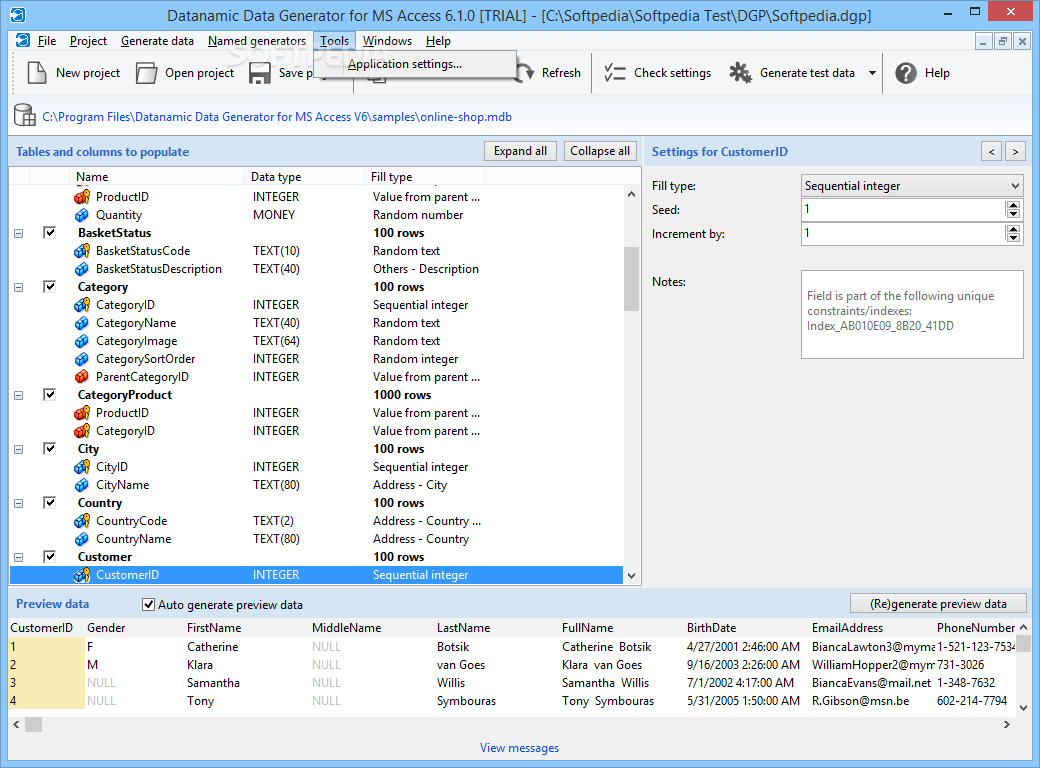Click the Collapse all button
This screenshot has width=1040, height=768.
(600, 151)
